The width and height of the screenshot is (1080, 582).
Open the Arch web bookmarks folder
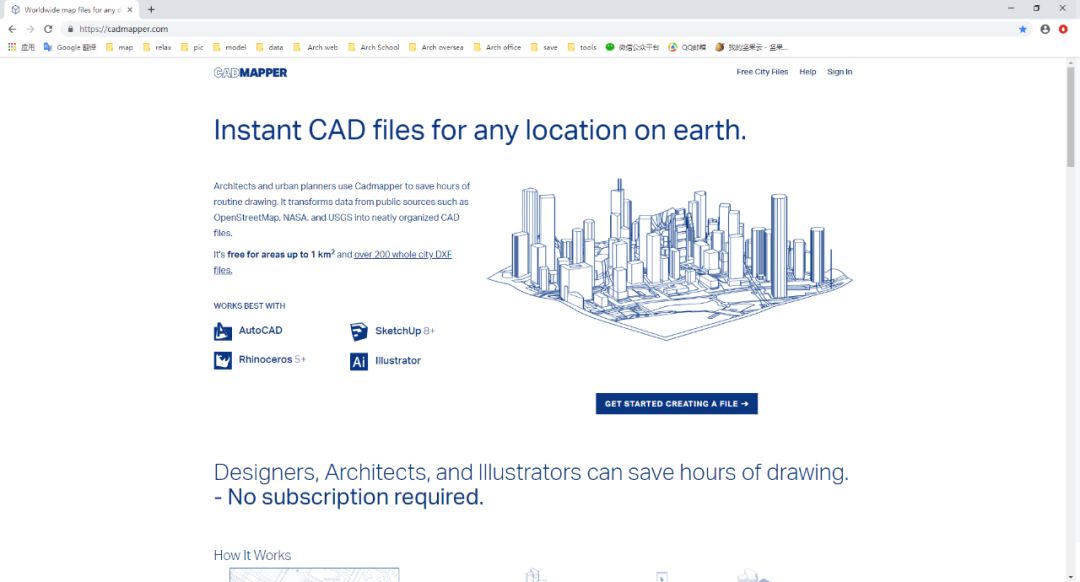click(315, 48)
